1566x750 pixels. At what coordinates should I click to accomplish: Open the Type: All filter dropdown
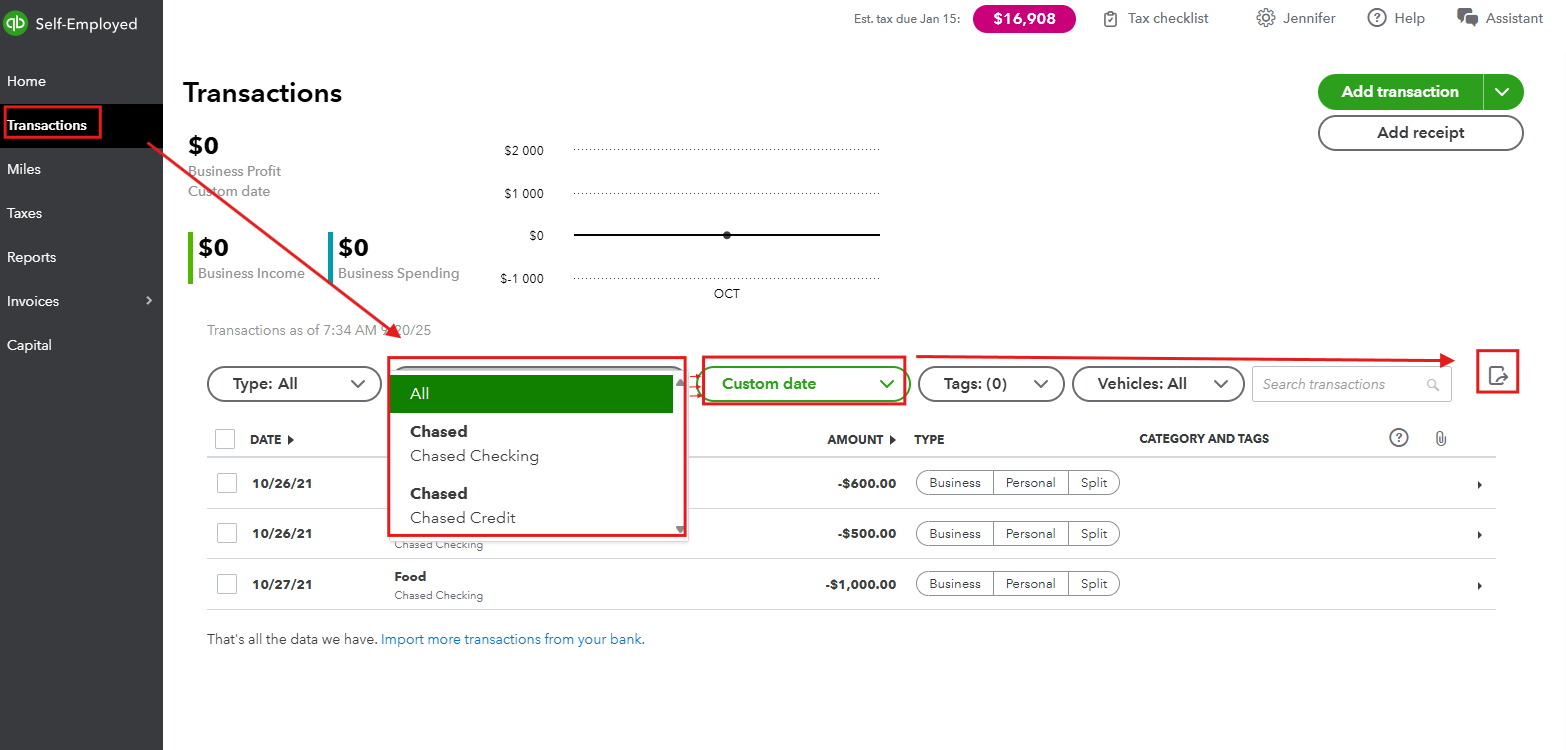(294, 384)
